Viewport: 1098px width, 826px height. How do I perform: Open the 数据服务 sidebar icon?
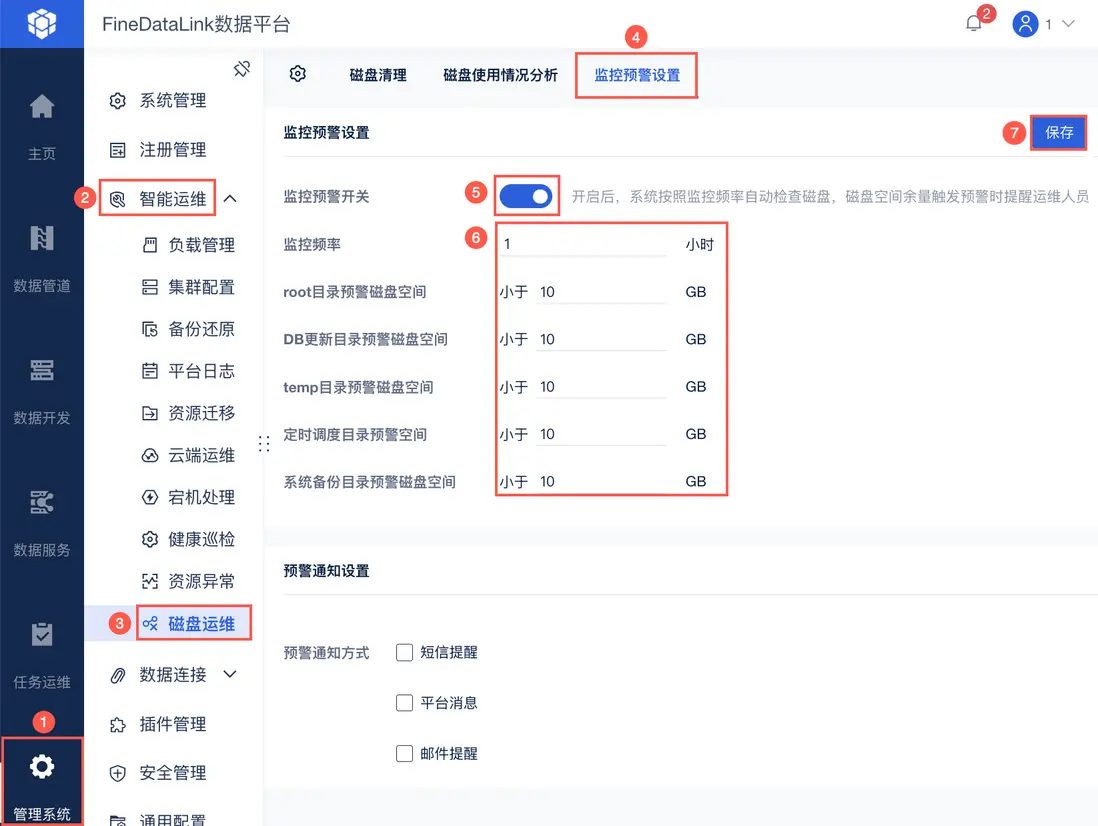(x=41, y=502)
